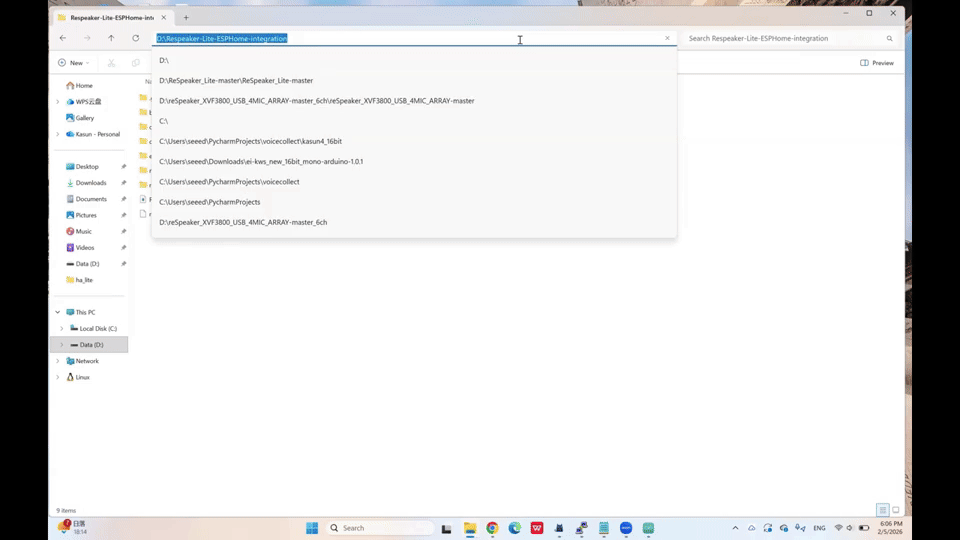Open Downloads in Quick access
Screen dimensions: 960x540
90,183
